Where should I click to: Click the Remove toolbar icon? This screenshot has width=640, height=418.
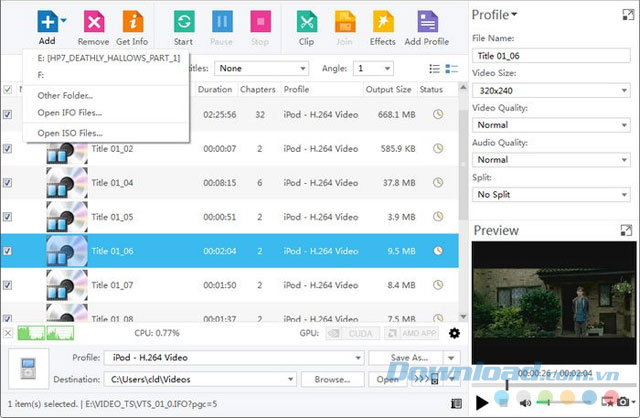tap(93, 27)
